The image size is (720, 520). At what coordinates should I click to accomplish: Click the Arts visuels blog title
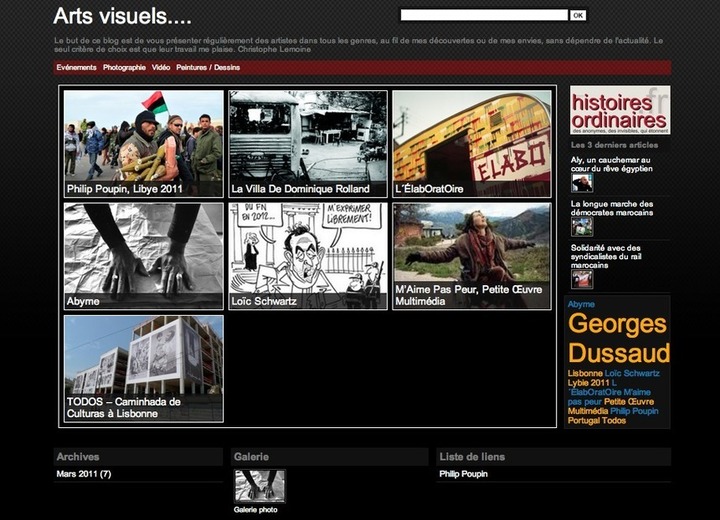[x=121, y=16]
